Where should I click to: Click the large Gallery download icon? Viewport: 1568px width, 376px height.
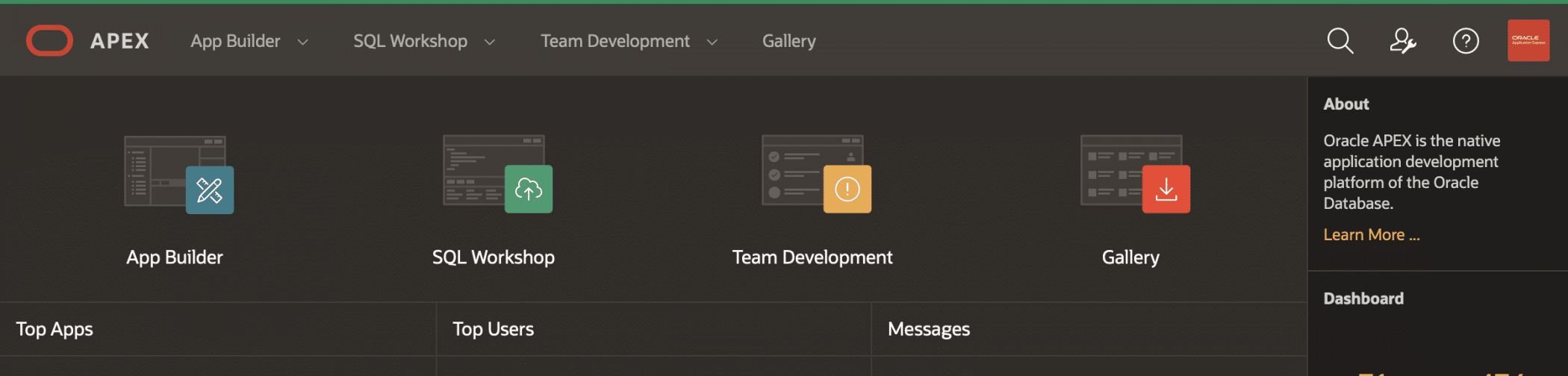coord(1135,174)
